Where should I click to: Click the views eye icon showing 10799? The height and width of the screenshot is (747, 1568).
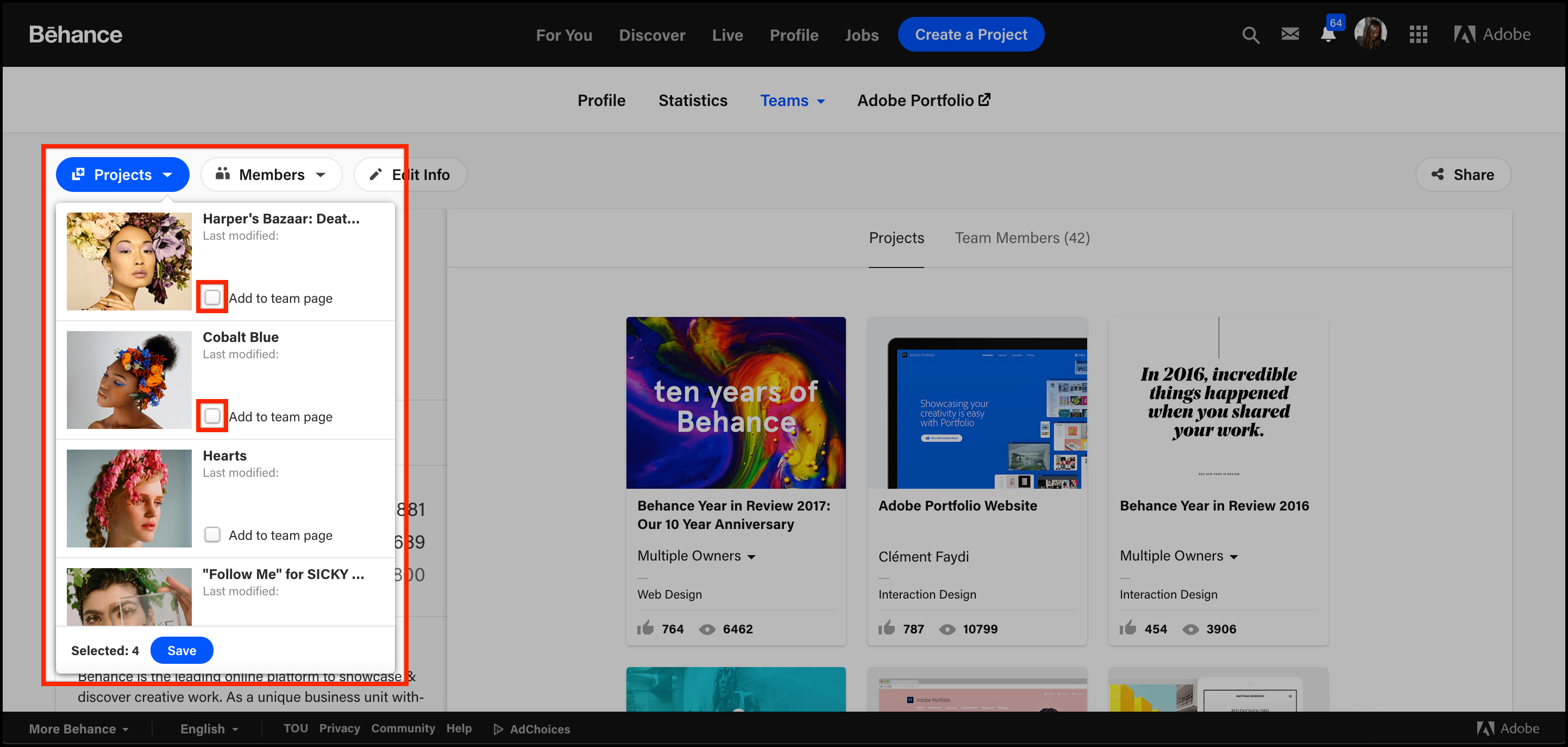tap(947, 630)
